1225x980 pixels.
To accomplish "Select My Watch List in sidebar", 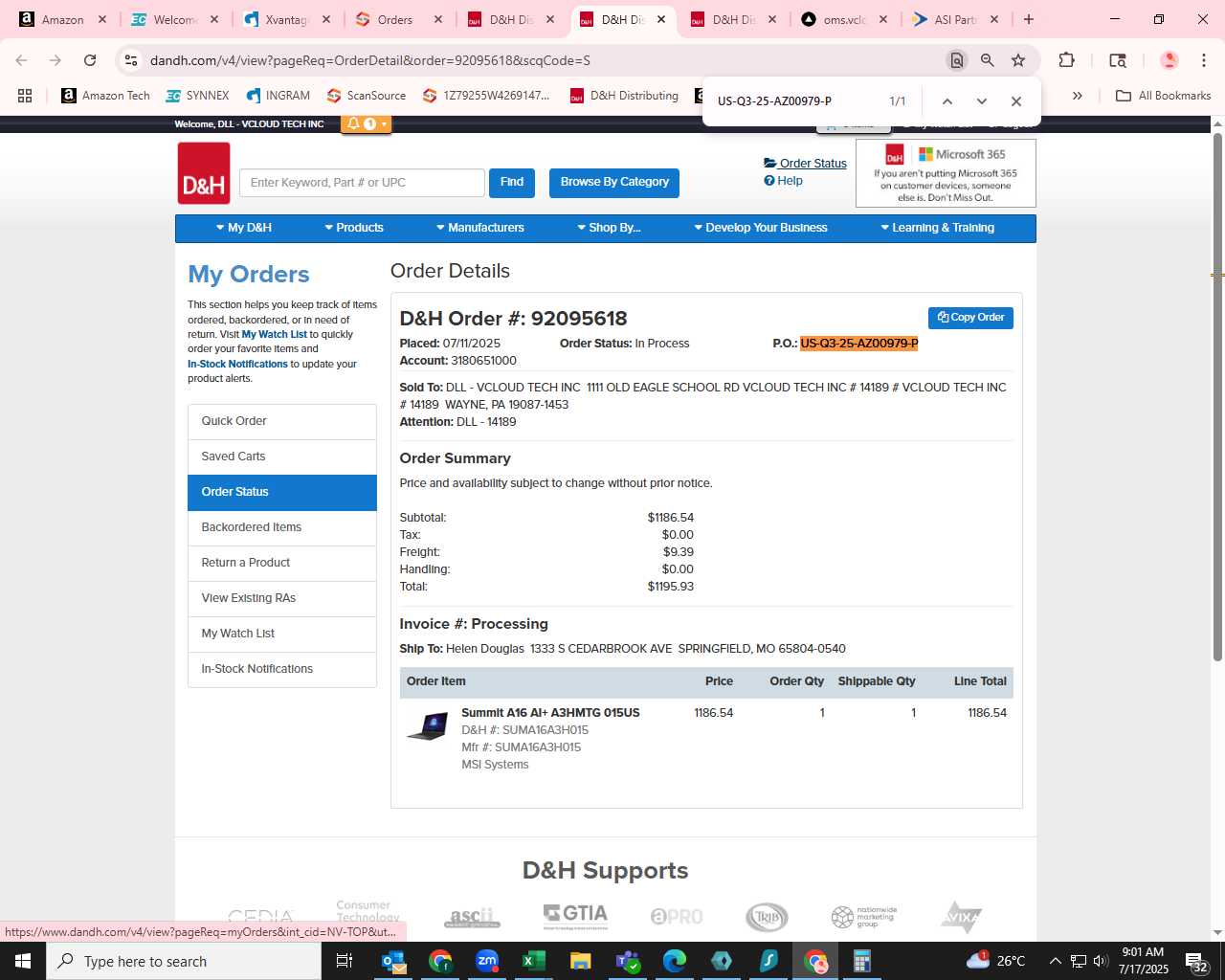I will 282,635.
